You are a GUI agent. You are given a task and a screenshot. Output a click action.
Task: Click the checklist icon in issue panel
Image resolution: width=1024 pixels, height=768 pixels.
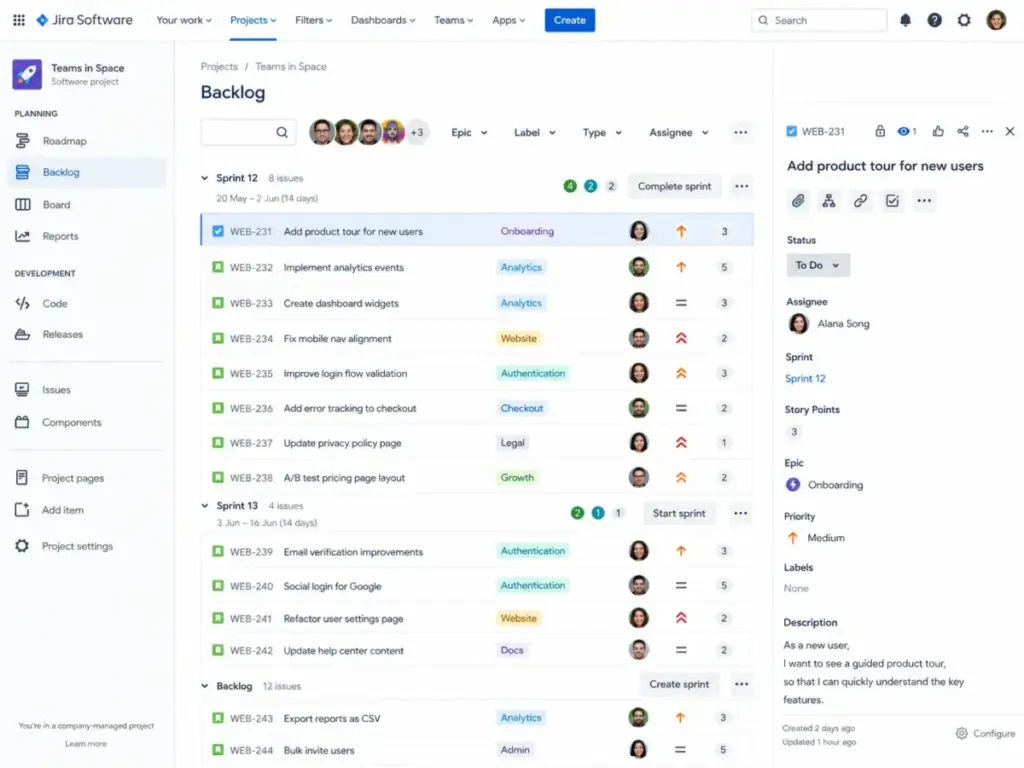(892, 201)
